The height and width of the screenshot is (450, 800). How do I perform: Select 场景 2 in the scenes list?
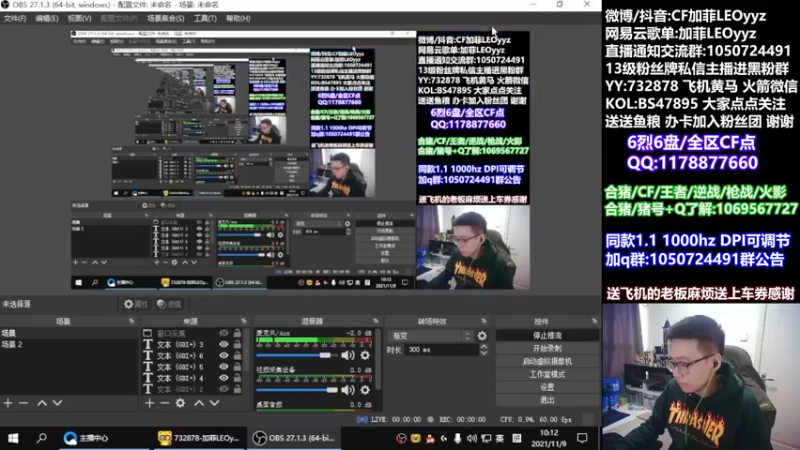click(69, 344)
